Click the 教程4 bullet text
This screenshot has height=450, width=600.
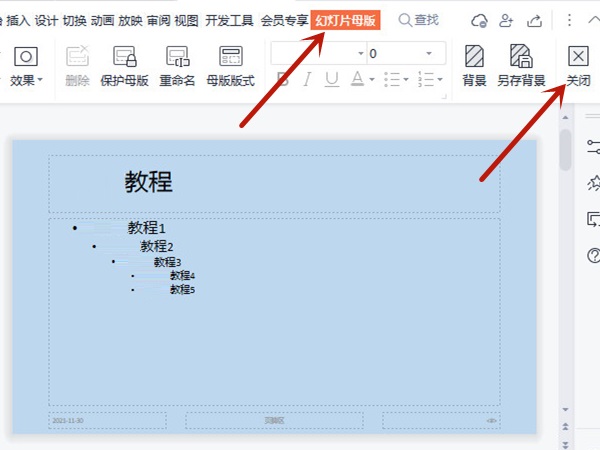pyautogui.click(x=182, y=276)
